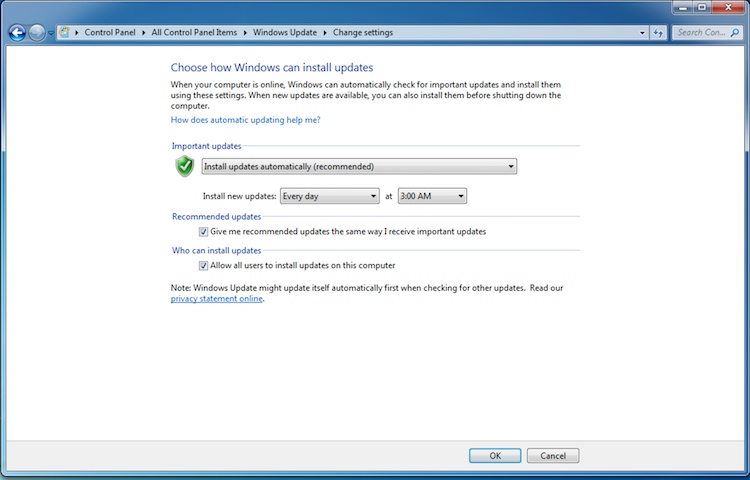The width and height of the screenshot is (750, 480).
Task: Maximize the Change settings window
Action: click(x=702, y=7)
